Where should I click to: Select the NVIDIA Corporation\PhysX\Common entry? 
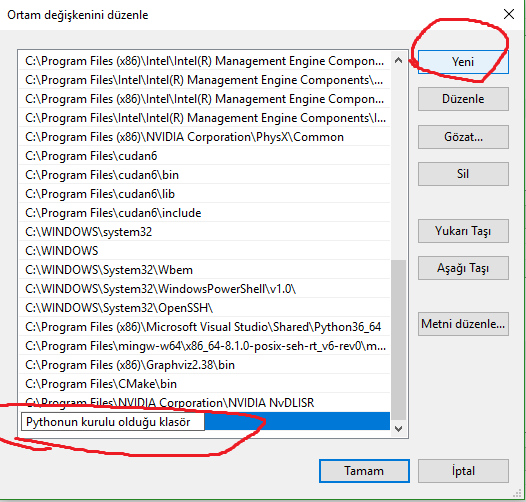pyautogui.click(x=205, y=137)
